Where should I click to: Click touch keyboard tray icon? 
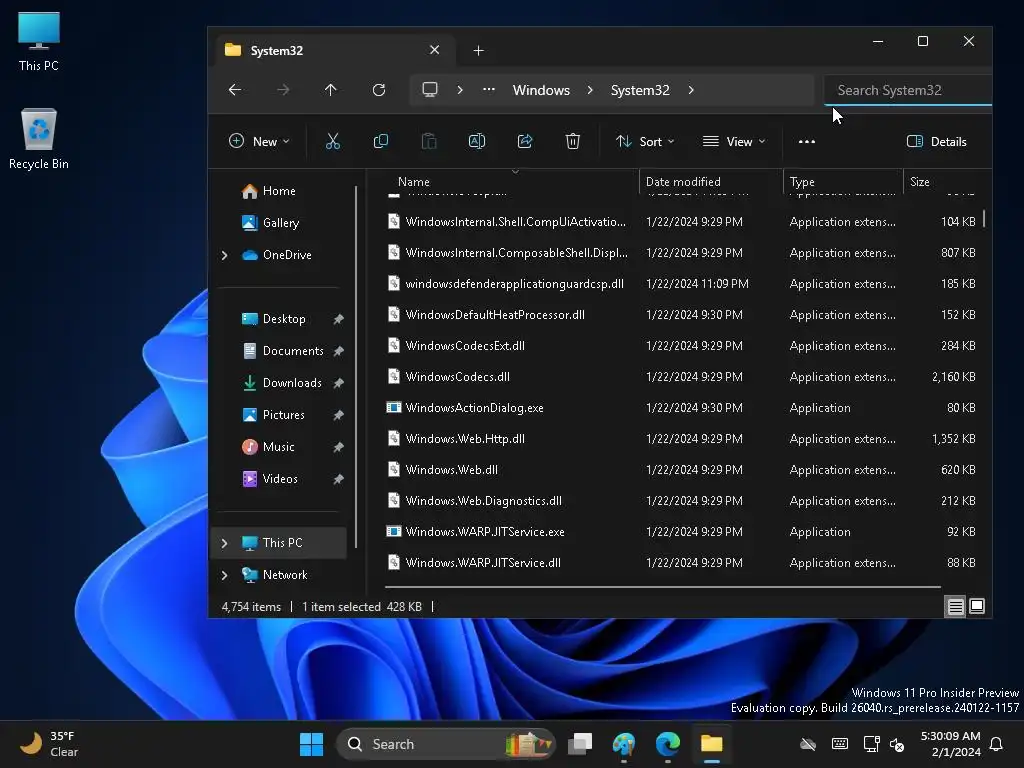[x=840, y=744]
